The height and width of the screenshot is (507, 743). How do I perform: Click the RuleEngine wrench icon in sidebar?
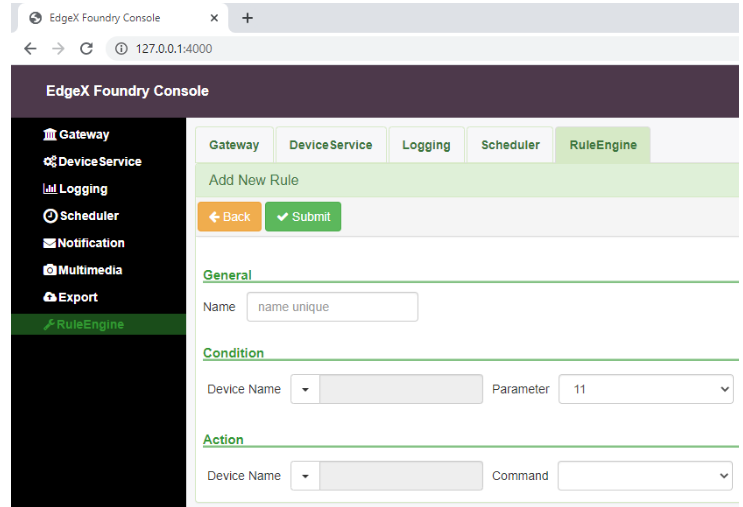coord(49,325)
